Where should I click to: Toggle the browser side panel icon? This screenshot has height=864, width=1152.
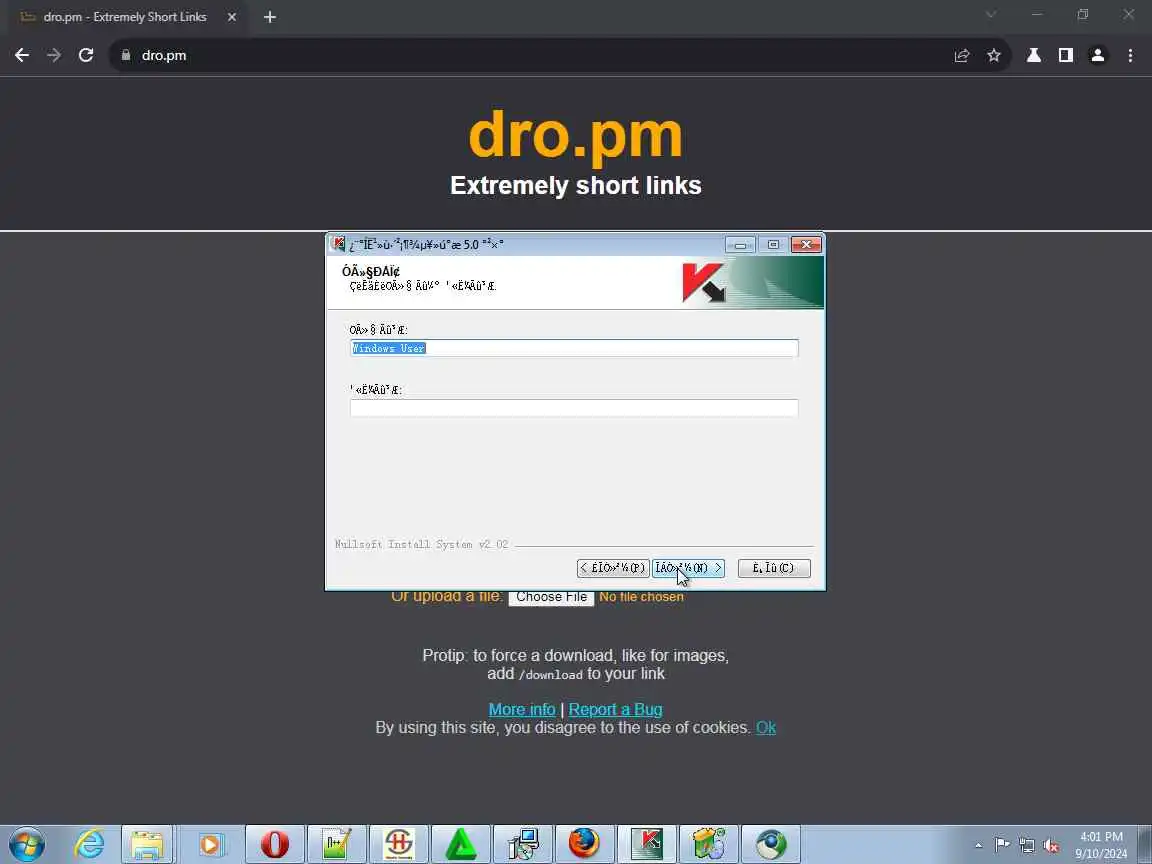tap(1066, 55)
